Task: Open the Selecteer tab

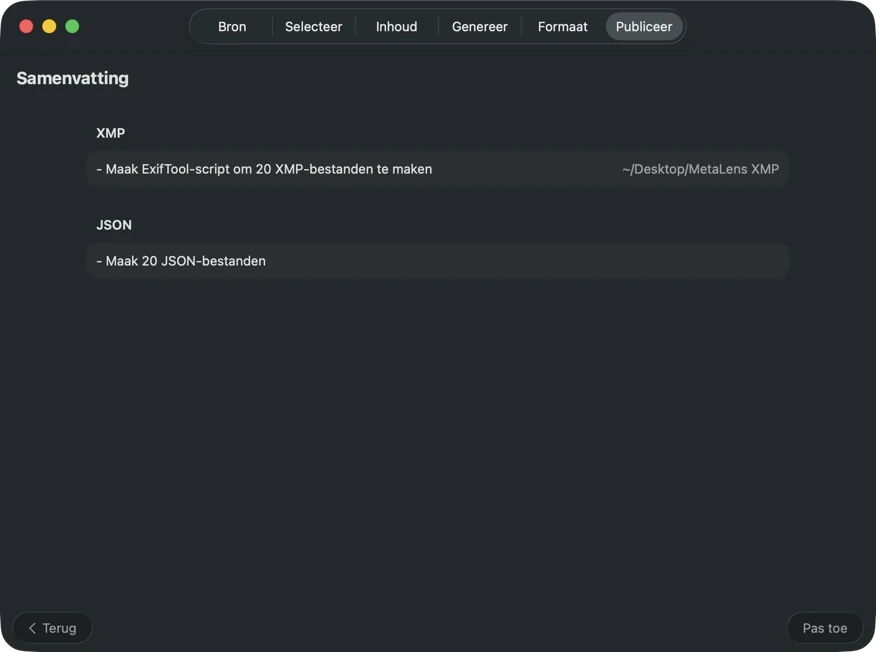Action: pyautogui.click(x=313, y=26)
